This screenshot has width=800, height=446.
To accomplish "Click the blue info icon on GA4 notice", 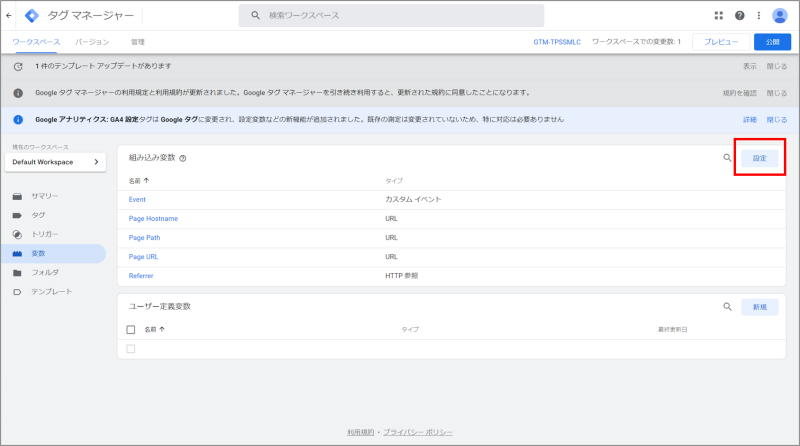I will pos(18,119).
